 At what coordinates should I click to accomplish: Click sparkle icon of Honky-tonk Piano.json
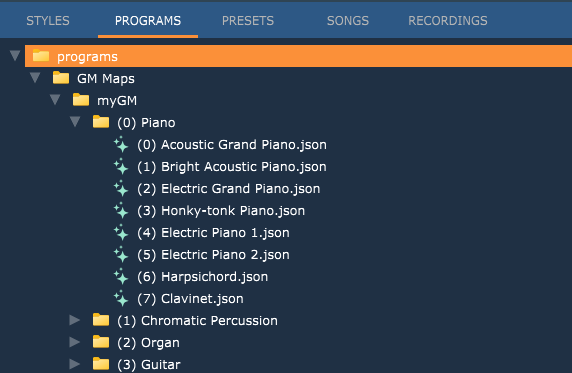pyautogui.click(x=121, y=211)
